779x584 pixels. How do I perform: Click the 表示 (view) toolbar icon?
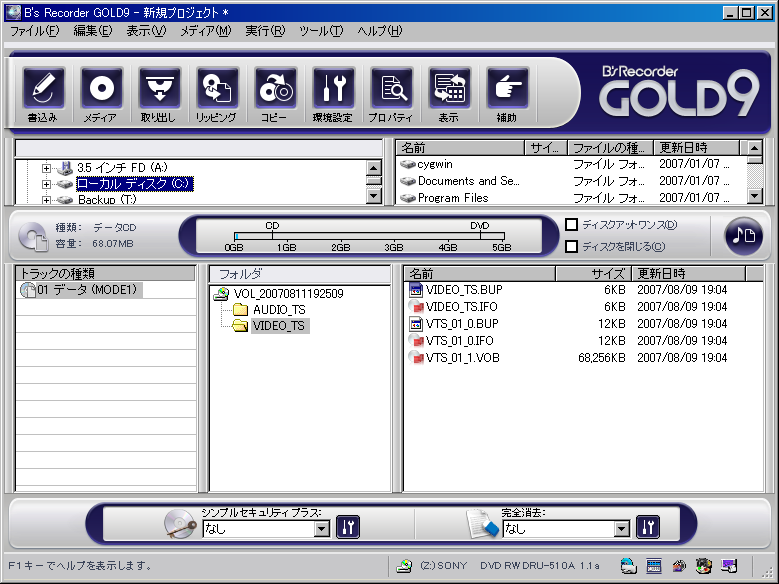tap(449, 88)
